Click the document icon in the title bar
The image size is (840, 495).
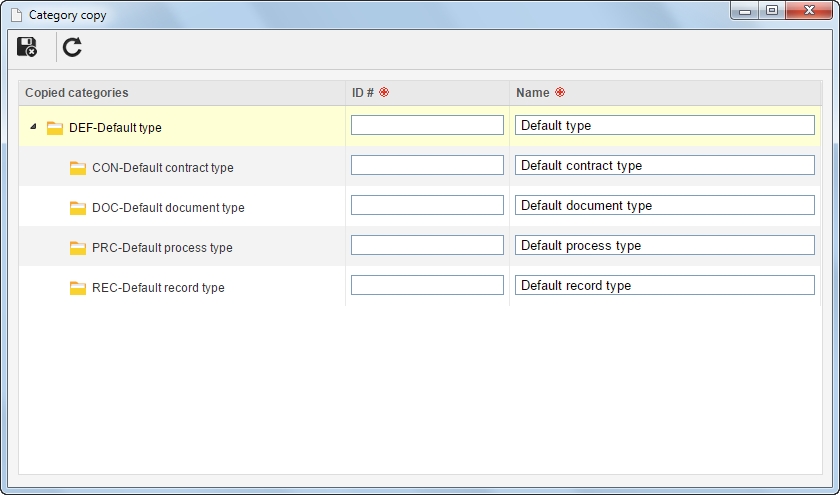click(x=17, y=15)
